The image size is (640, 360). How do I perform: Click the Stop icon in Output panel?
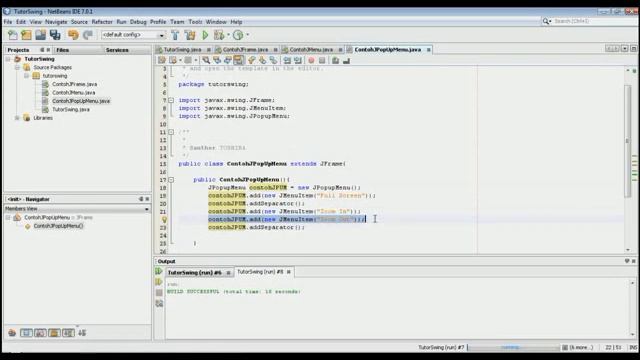tap(159, 293)
